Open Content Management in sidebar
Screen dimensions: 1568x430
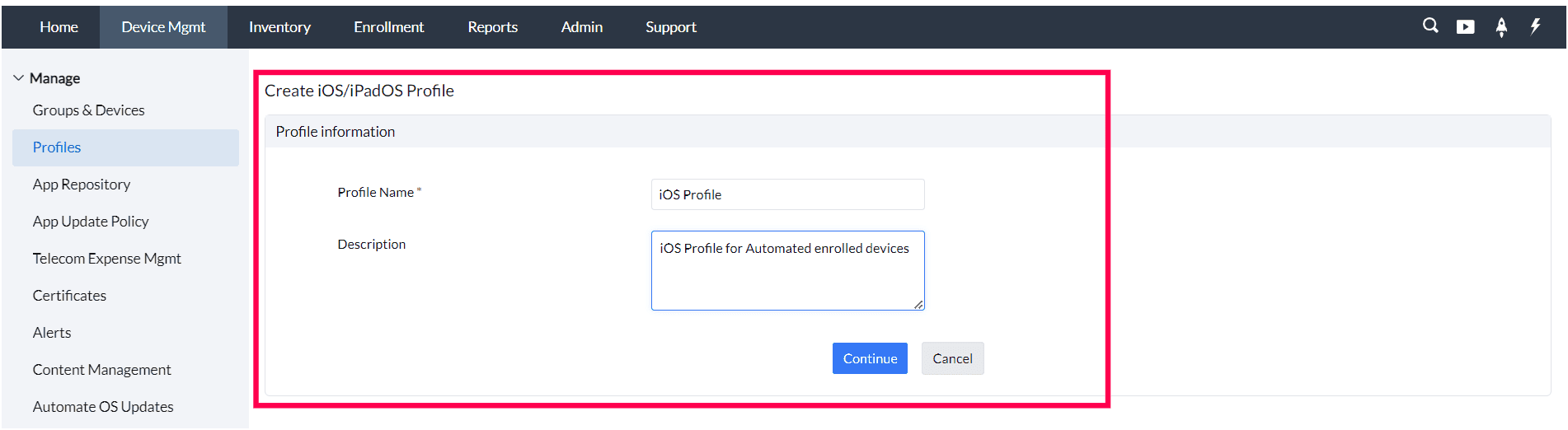101,370
